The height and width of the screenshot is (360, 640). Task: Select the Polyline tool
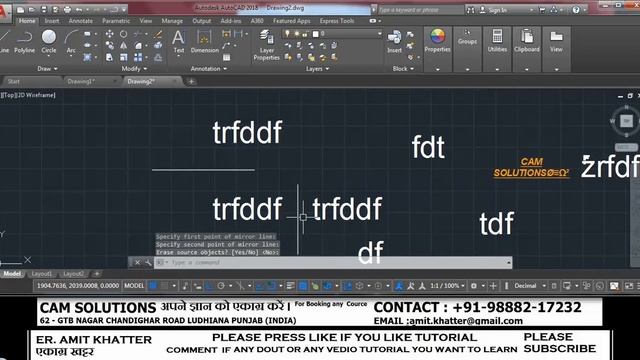24,42
